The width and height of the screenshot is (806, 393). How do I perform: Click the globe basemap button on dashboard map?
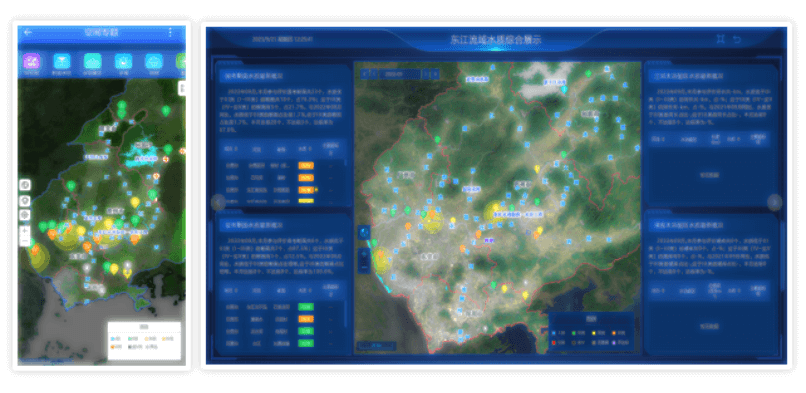tap(364, 233)
